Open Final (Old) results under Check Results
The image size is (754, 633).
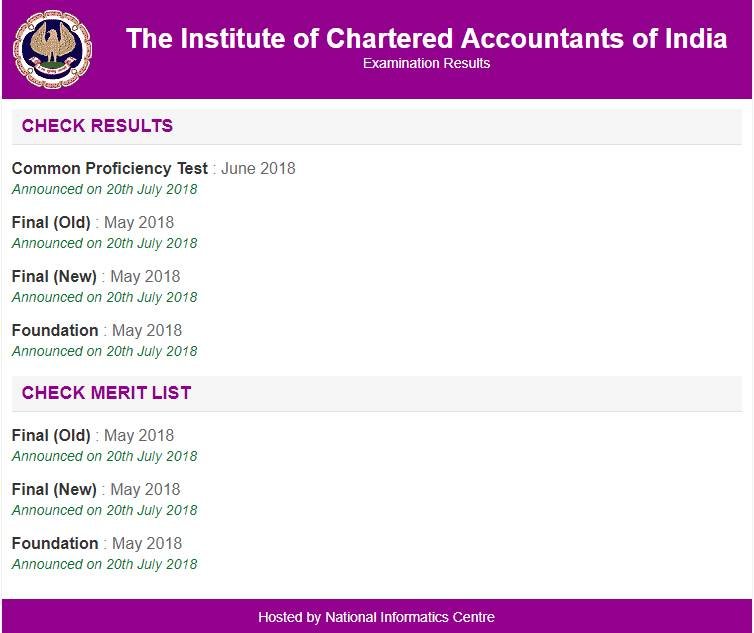coord(92,222)
